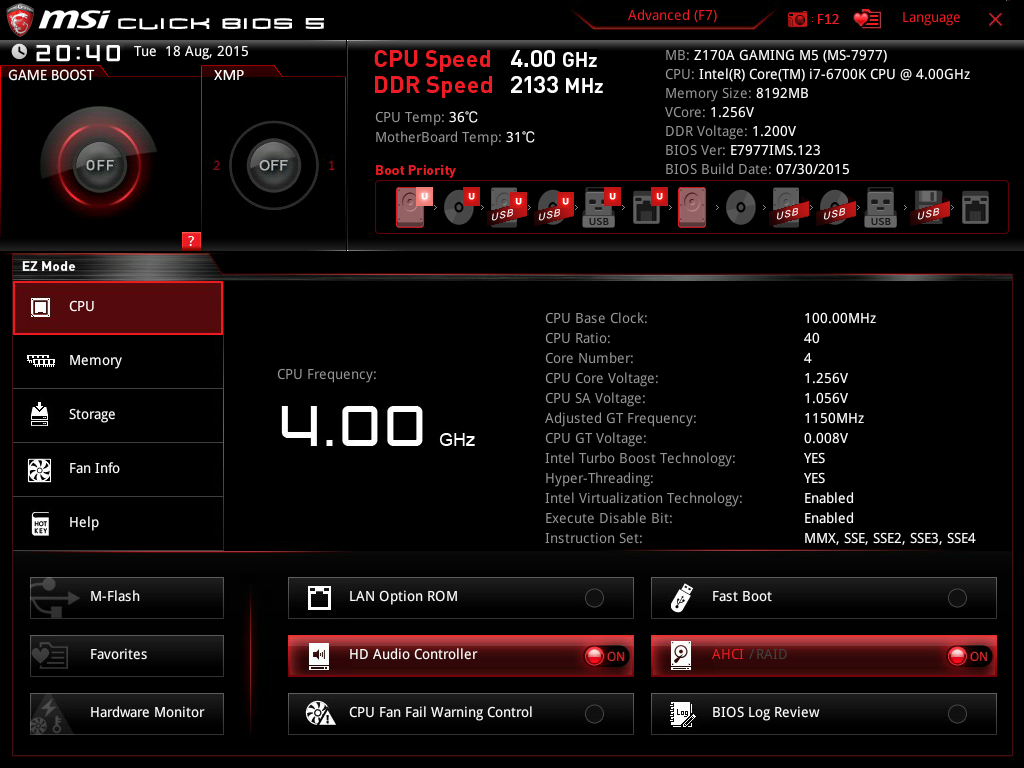Select the UEFI USB CD/DVD boot icon
The width and height of the screenshot is (1024, 768).
554,208
